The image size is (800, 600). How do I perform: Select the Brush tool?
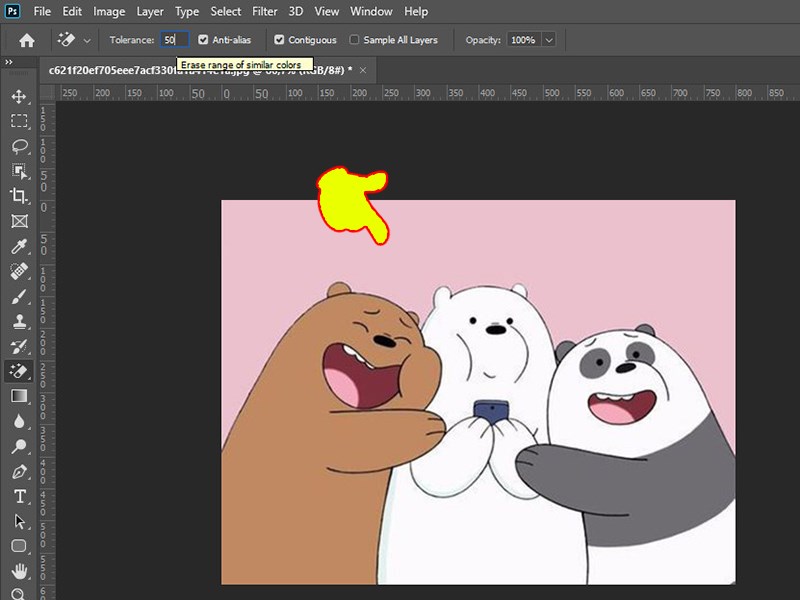click(x=19, y=297)
